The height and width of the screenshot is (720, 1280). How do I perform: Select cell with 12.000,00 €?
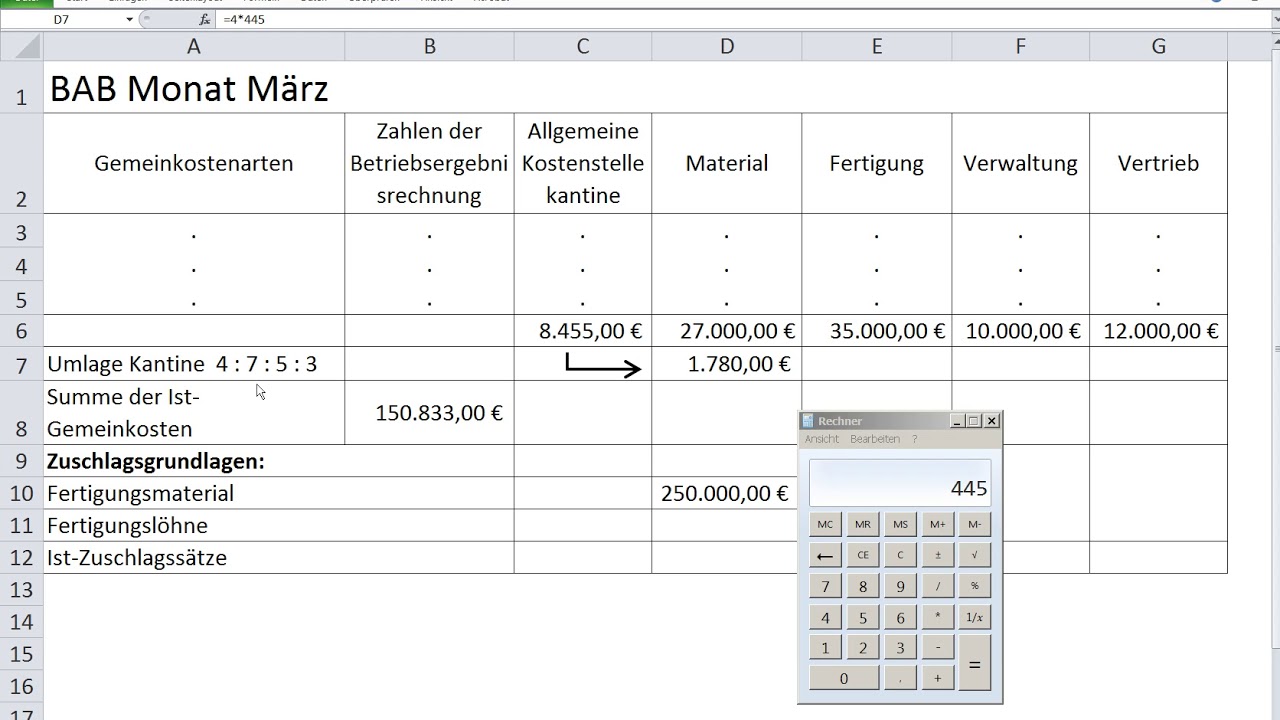tap(1158, 331)
